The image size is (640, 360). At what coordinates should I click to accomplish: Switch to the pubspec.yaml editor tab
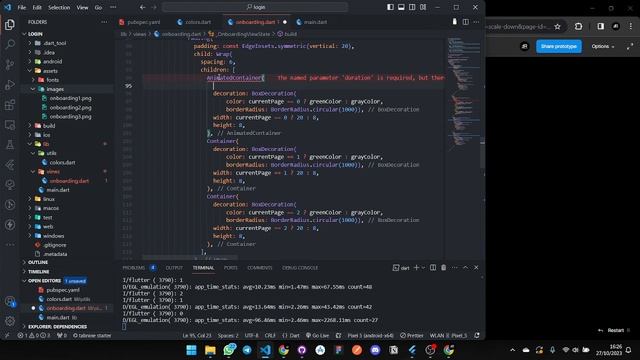(x=140, y=22)
